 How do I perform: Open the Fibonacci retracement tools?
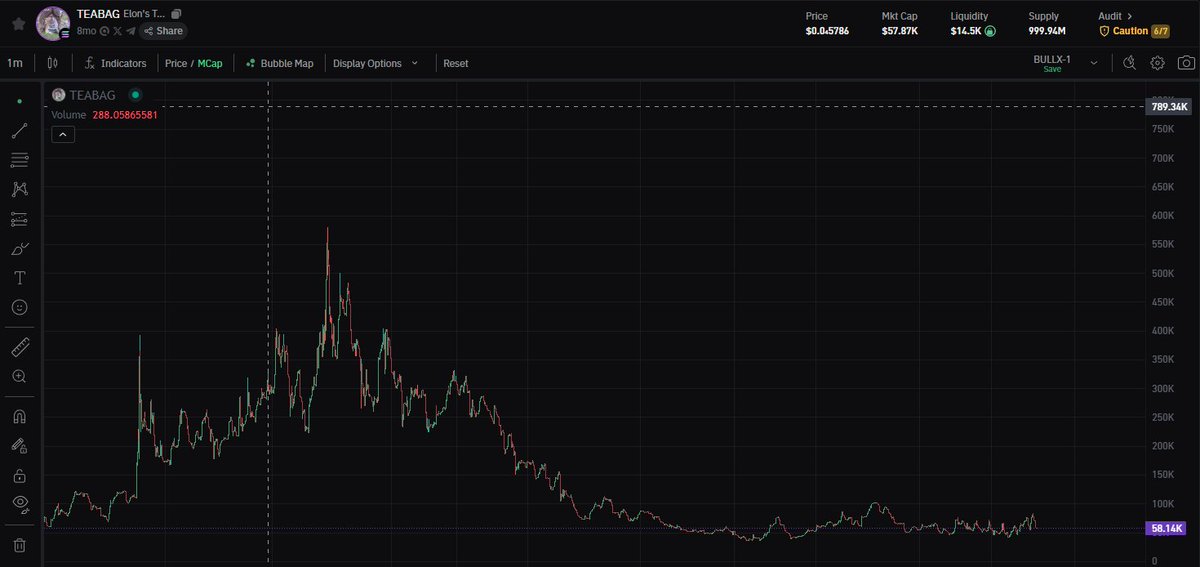[20, 160]
